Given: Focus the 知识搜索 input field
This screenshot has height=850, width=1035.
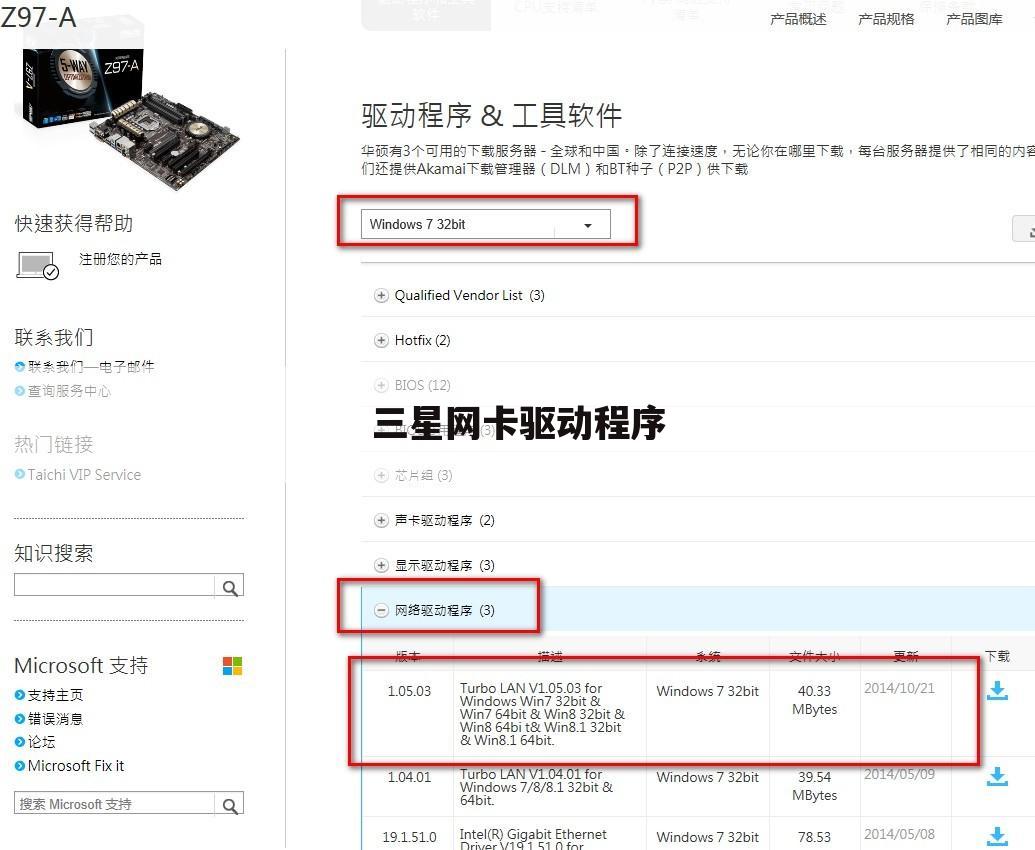Looking at the screenshot, I should [114, 585].
